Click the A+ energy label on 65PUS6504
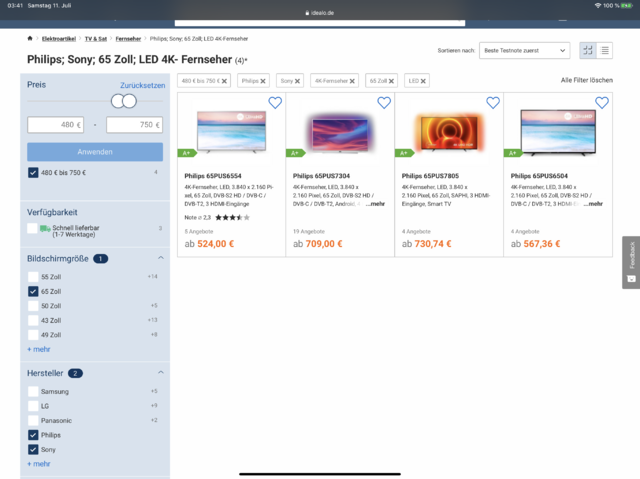Screen dimensions: 640x479 (513, 153)
